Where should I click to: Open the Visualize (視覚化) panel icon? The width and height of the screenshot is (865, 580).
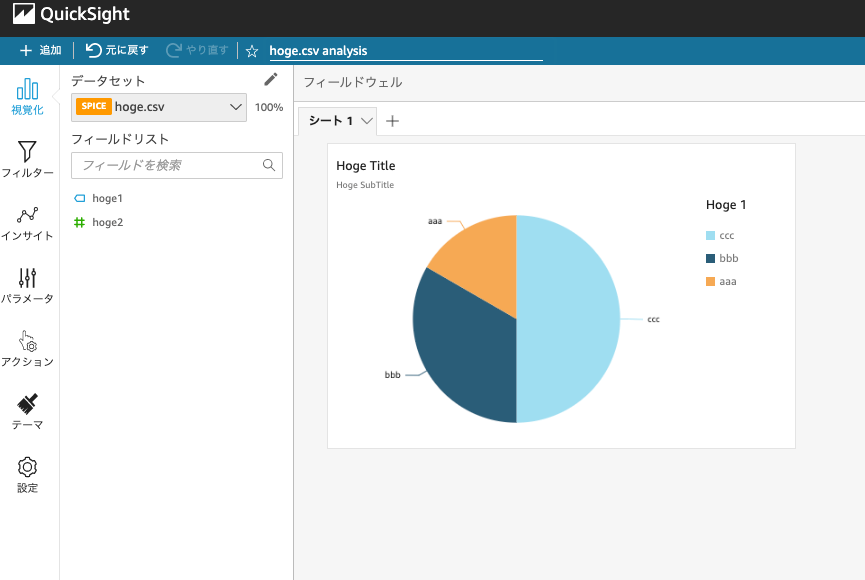pos(27,90)
